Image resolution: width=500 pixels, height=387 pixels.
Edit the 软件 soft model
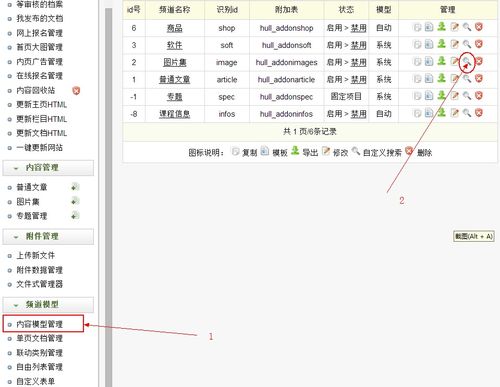(454, 44)
